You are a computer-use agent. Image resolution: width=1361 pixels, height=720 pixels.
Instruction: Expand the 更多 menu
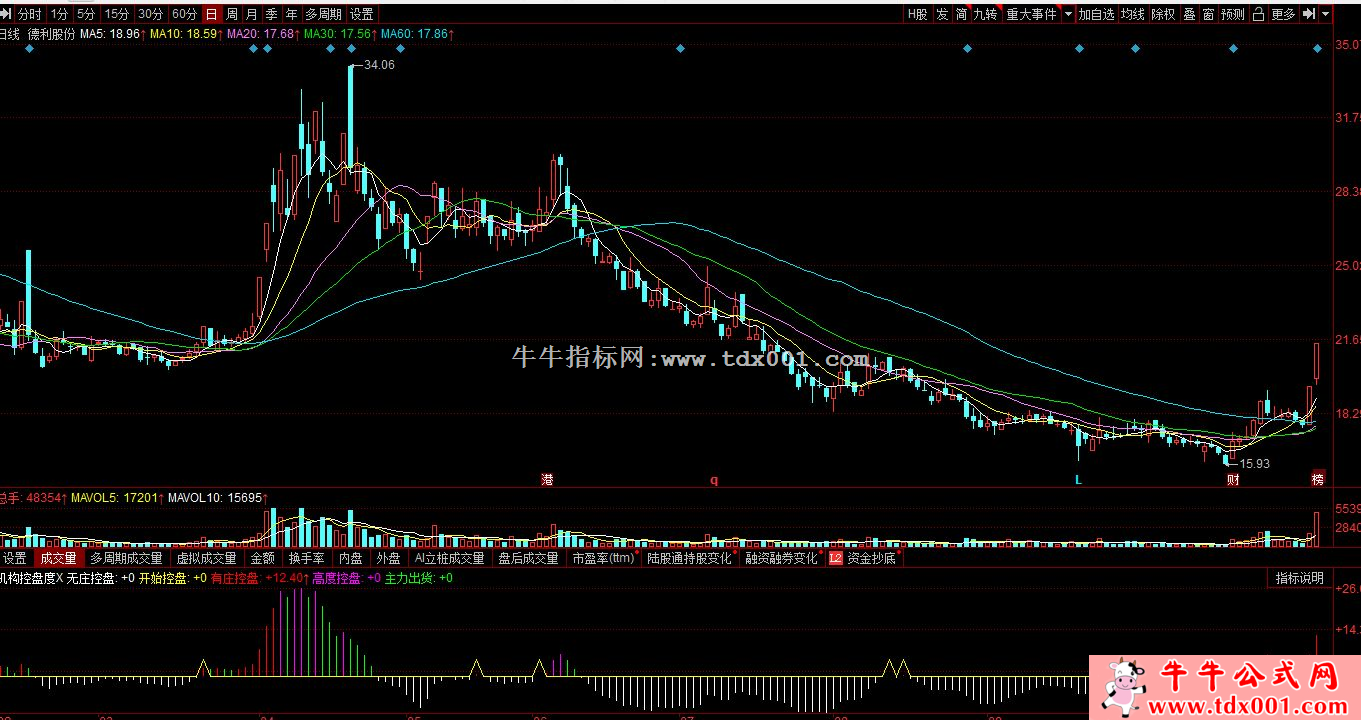pos(1283,14)
